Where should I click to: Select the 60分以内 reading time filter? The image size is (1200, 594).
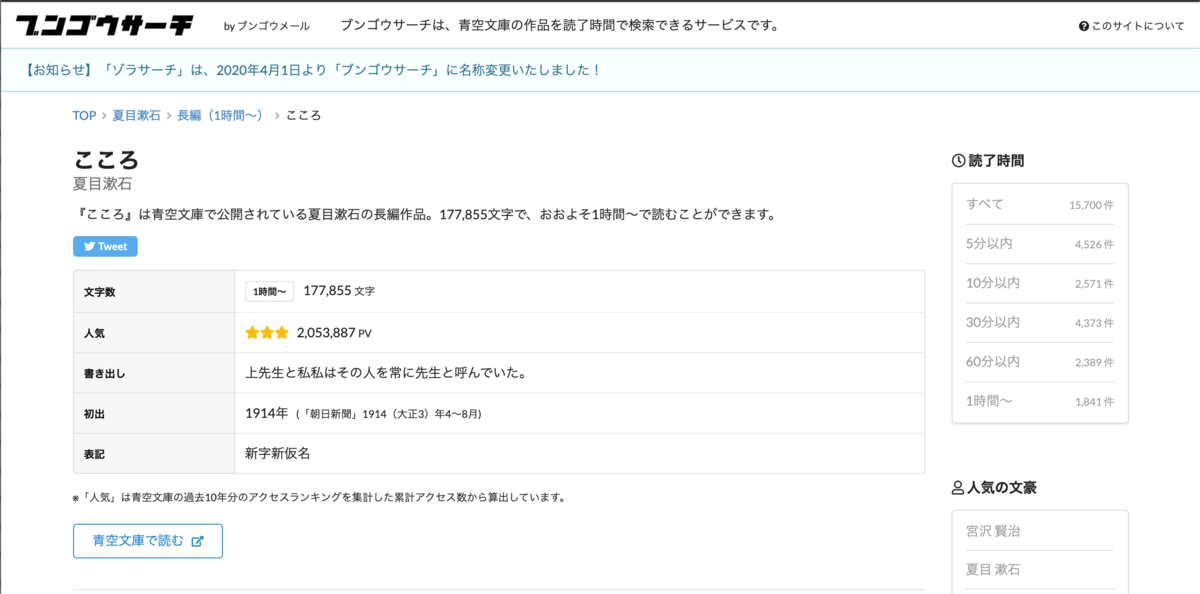tap(1040, 361)
